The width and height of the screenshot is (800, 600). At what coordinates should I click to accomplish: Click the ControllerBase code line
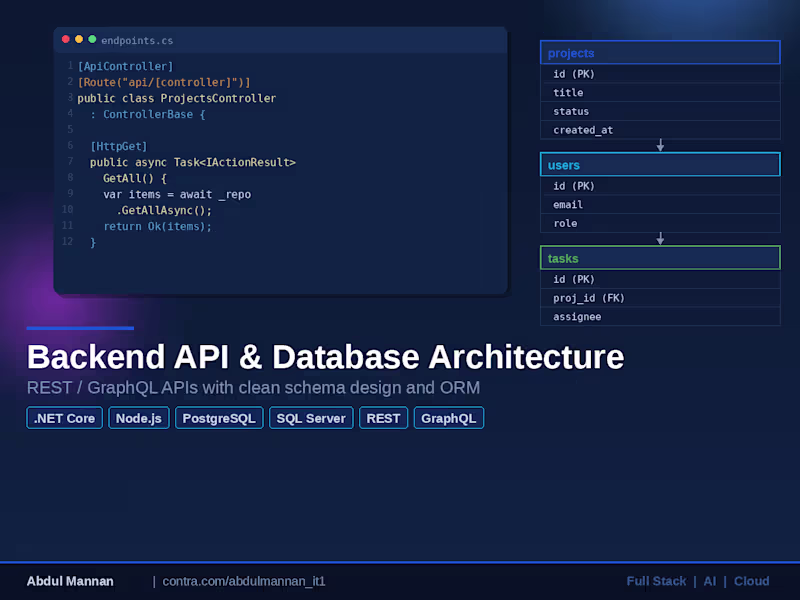click(148, 114)
